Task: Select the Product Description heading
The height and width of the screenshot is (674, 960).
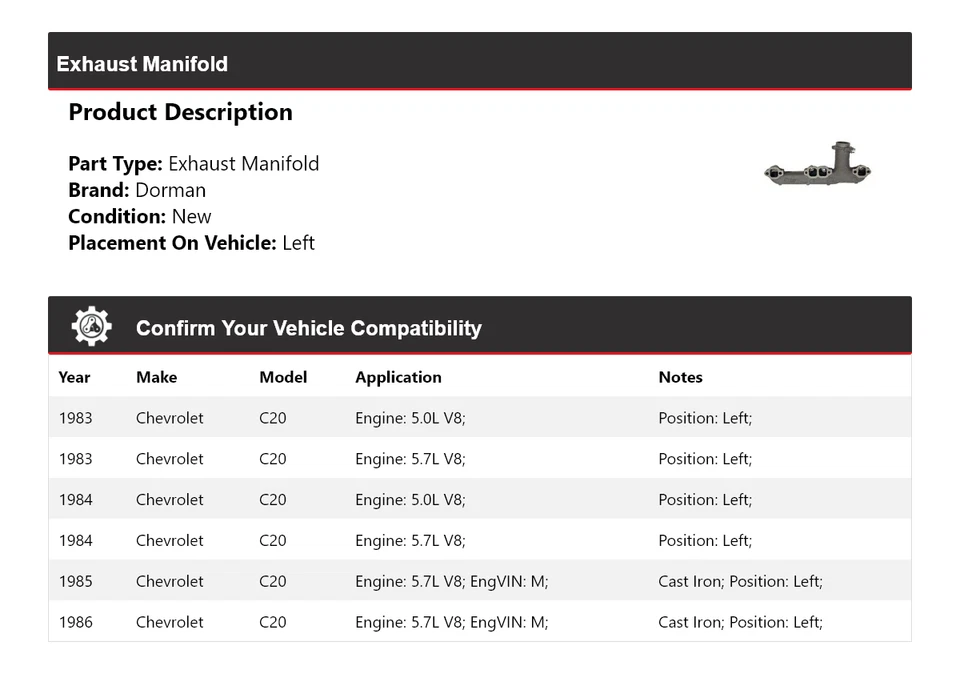Action: click(180, 112)
